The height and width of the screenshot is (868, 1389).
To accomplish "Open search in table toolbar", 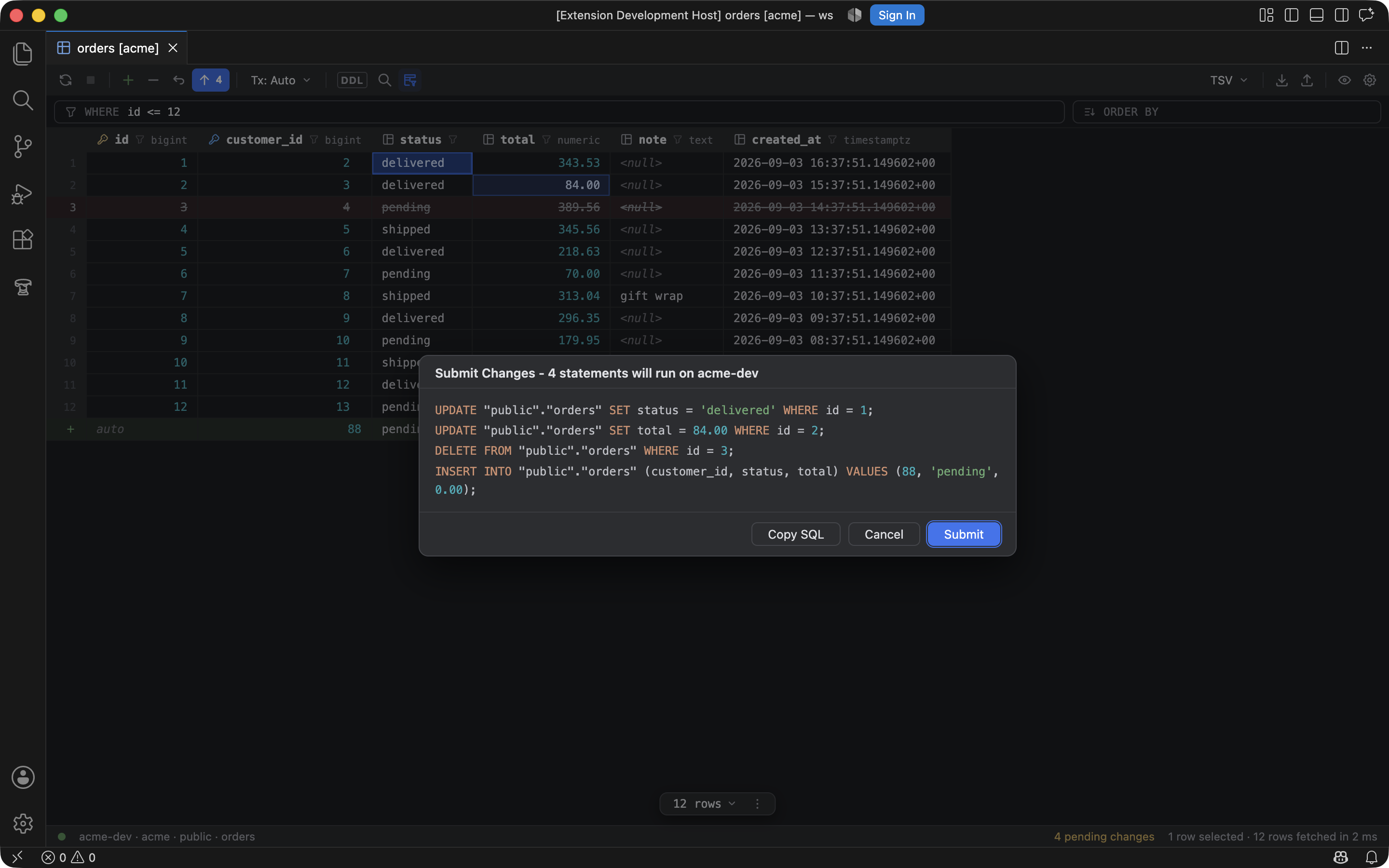I will pyautogui.click(x=384, y=80).
